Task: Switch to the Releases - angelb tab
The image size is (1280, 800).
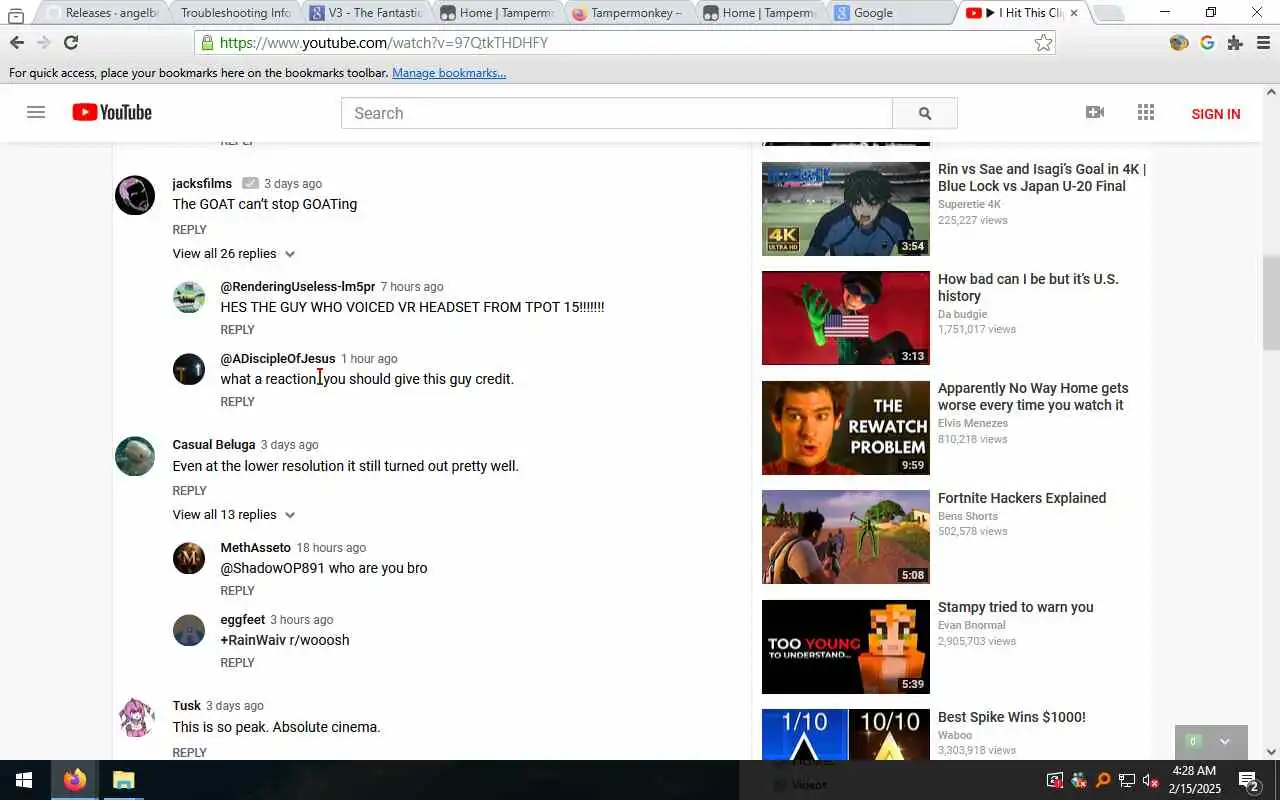Action: point(103,13)
